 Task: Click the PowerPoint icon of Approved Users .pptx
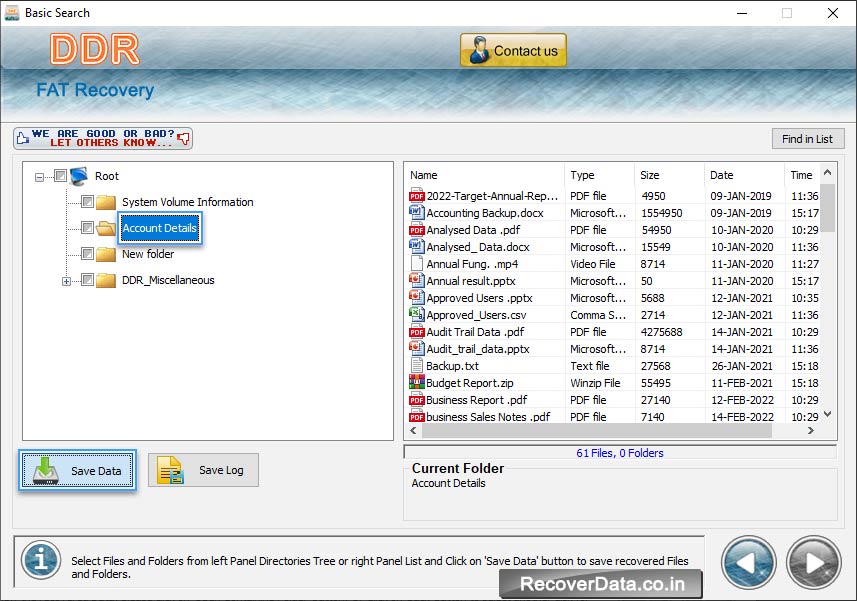coord(416,297)
